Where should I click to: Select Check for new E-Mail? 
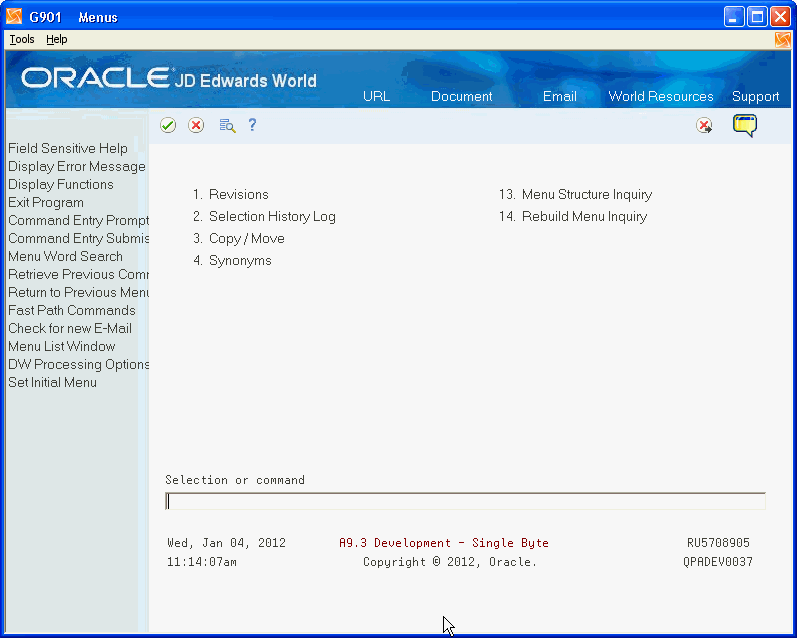pos(70,328)
